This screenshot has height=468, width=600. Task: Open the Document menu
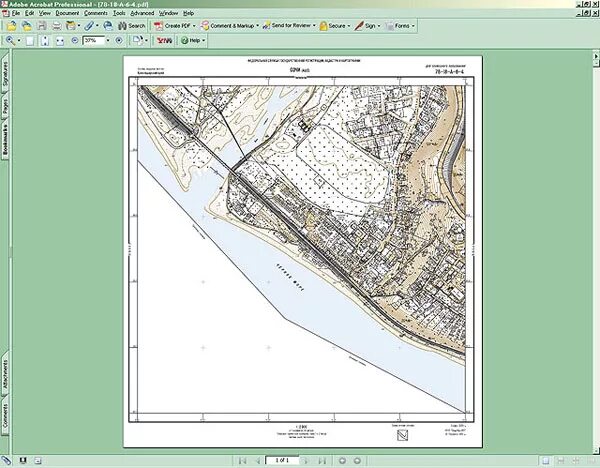click(x=67, y=13)
